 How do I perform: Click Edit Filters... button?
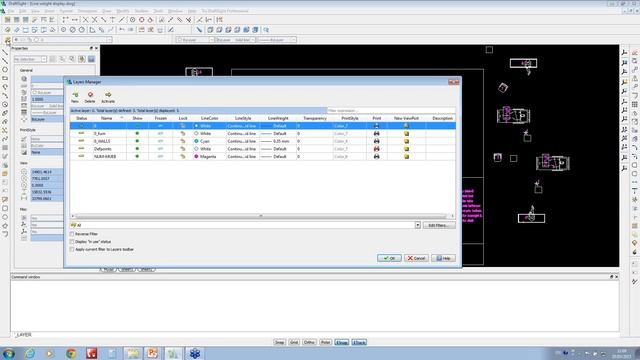click(x=439, y=225)
